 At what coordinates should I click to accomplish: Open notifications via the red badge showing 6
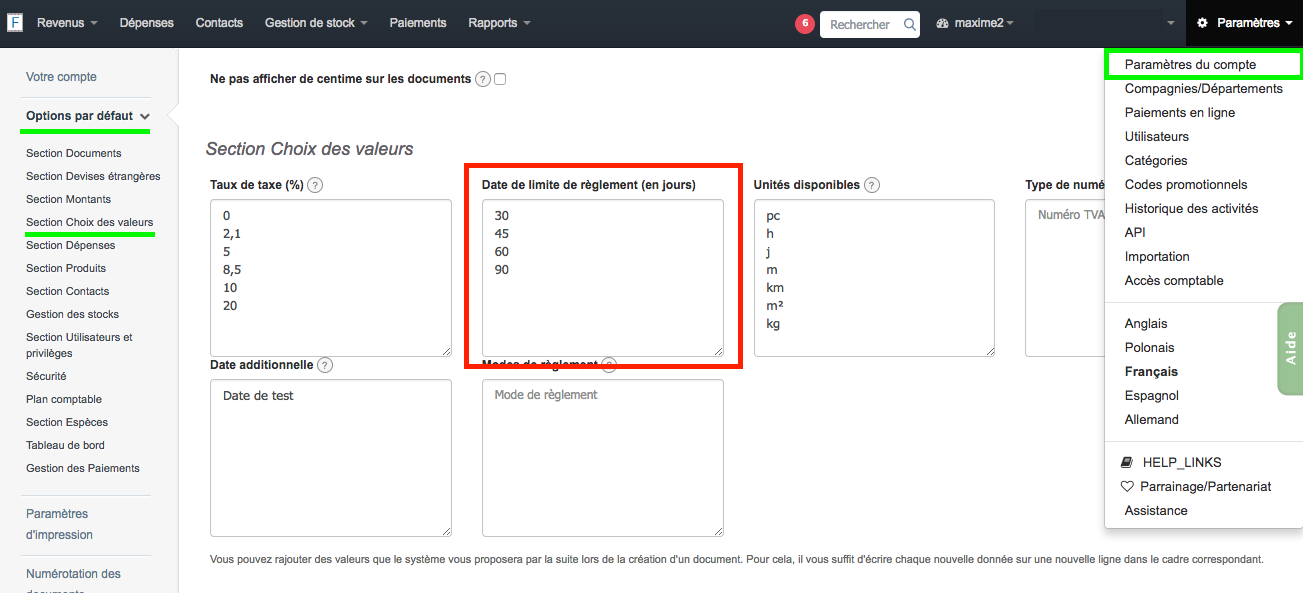click(805, 22)
